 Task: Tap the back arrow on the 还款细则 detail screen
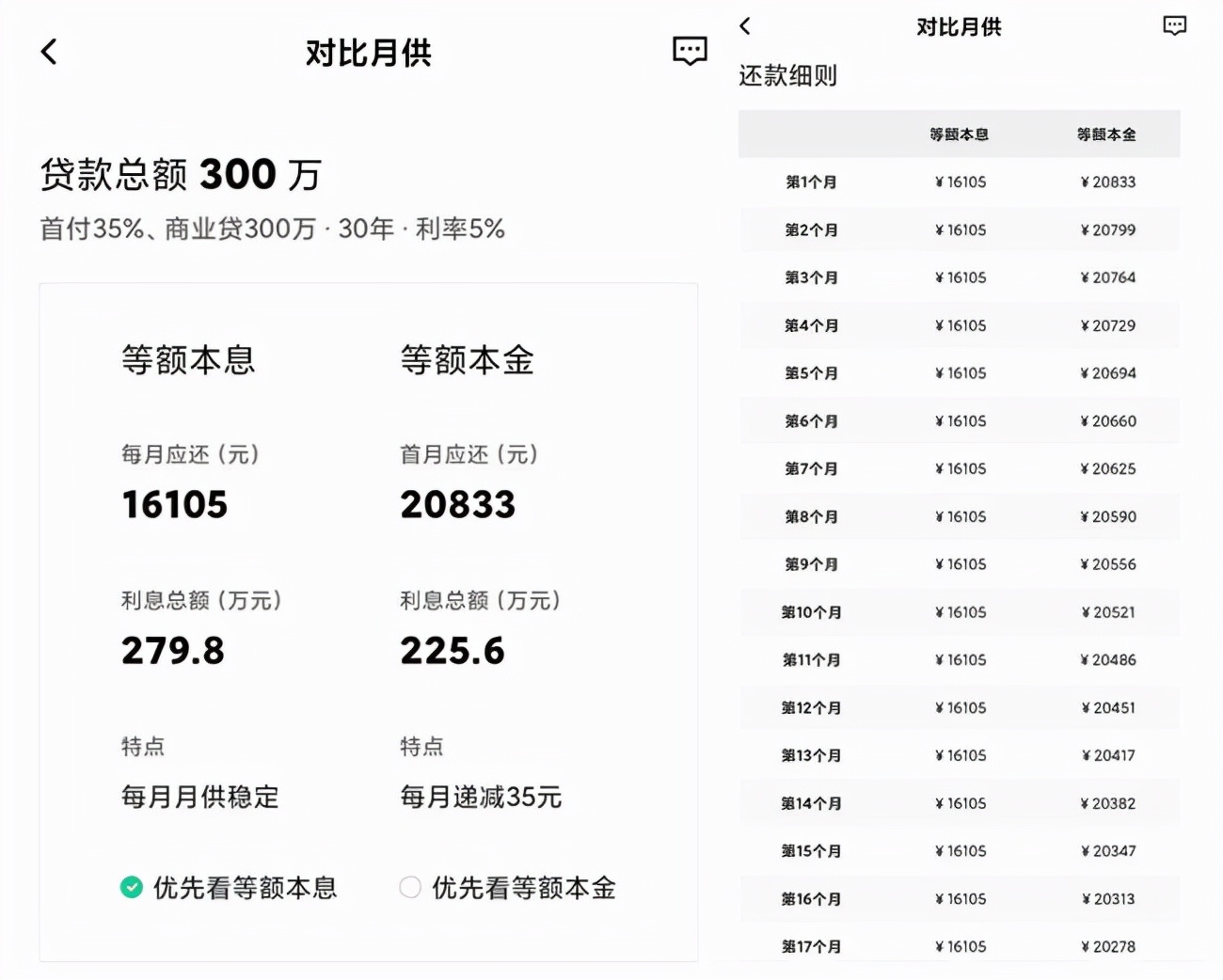744,27
